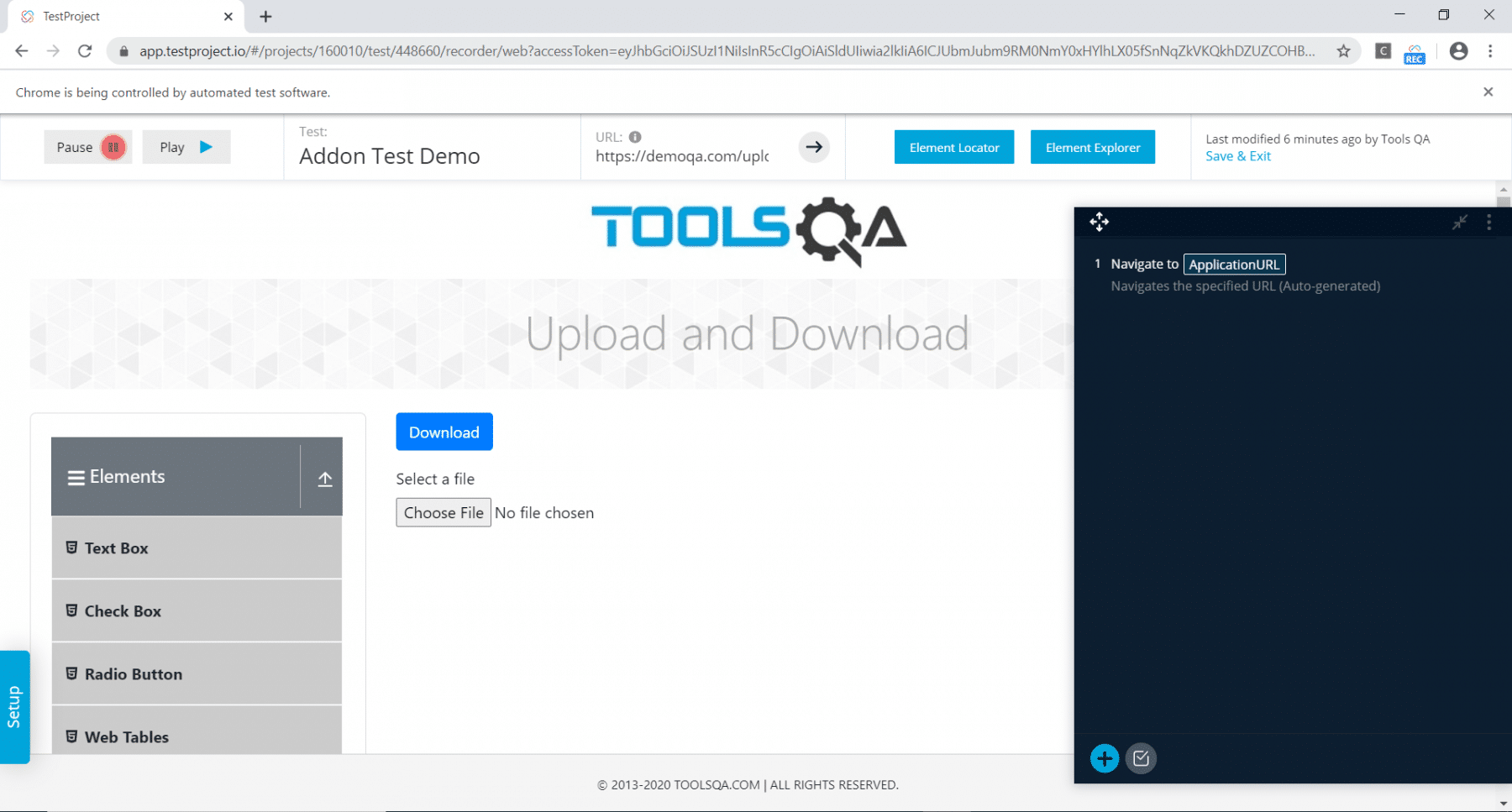Open the Web Tables item
Image resolution: width=1512 pixels, height=812 pixels.
pyautogui.click(x=197, y=731)
